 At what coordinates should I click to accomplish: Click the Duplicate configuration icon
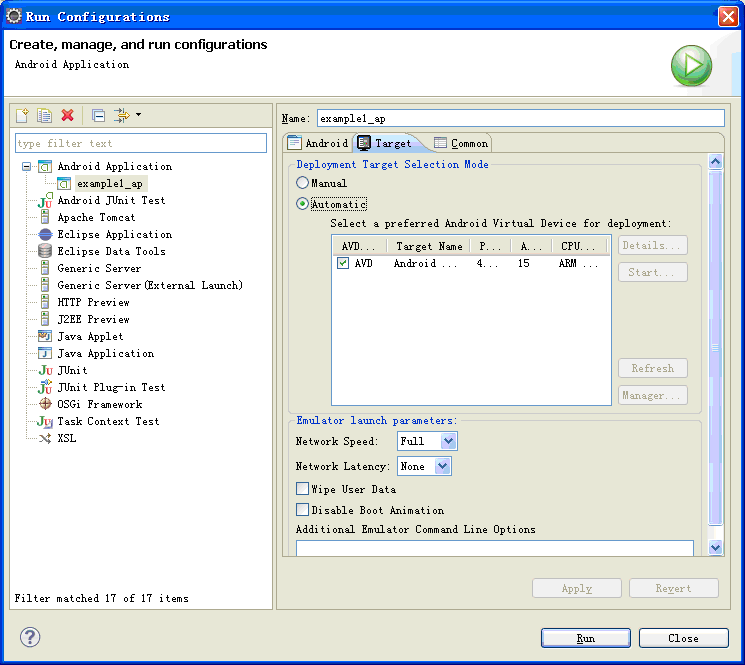[x=45, y=115]
